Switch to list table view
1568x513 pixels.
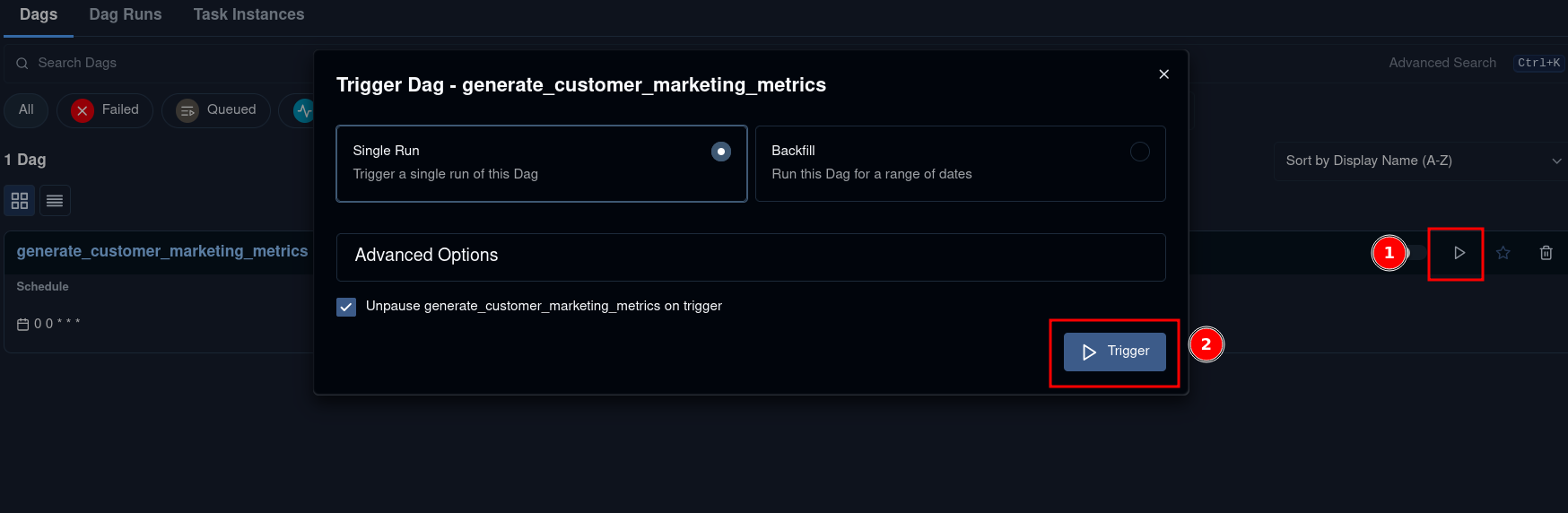[x=55, y=201]
